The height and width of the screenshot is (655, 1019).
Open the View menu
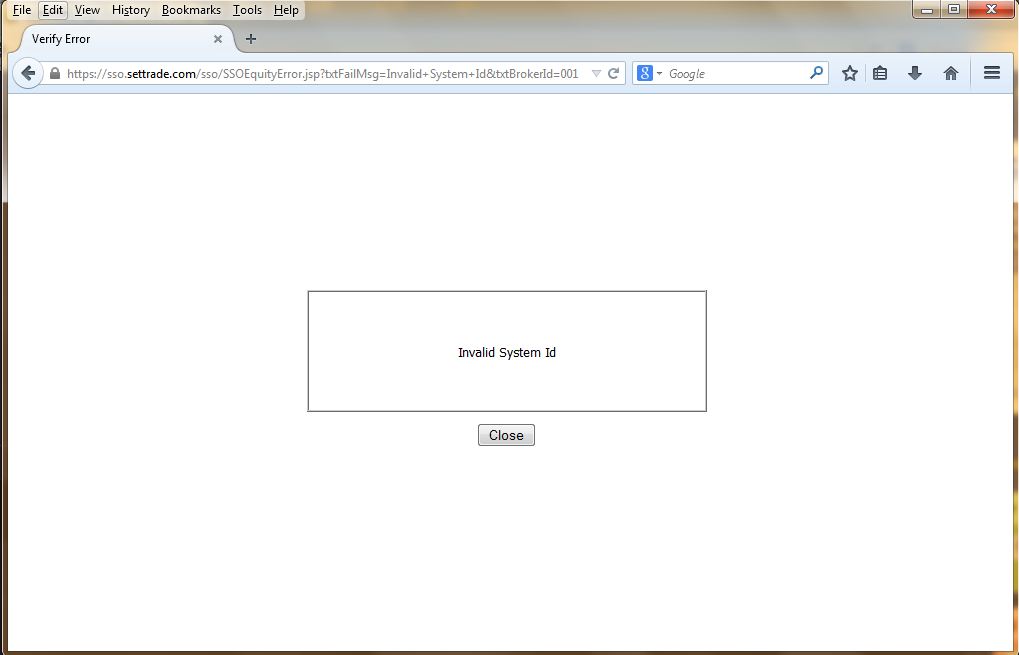(87, 10)
